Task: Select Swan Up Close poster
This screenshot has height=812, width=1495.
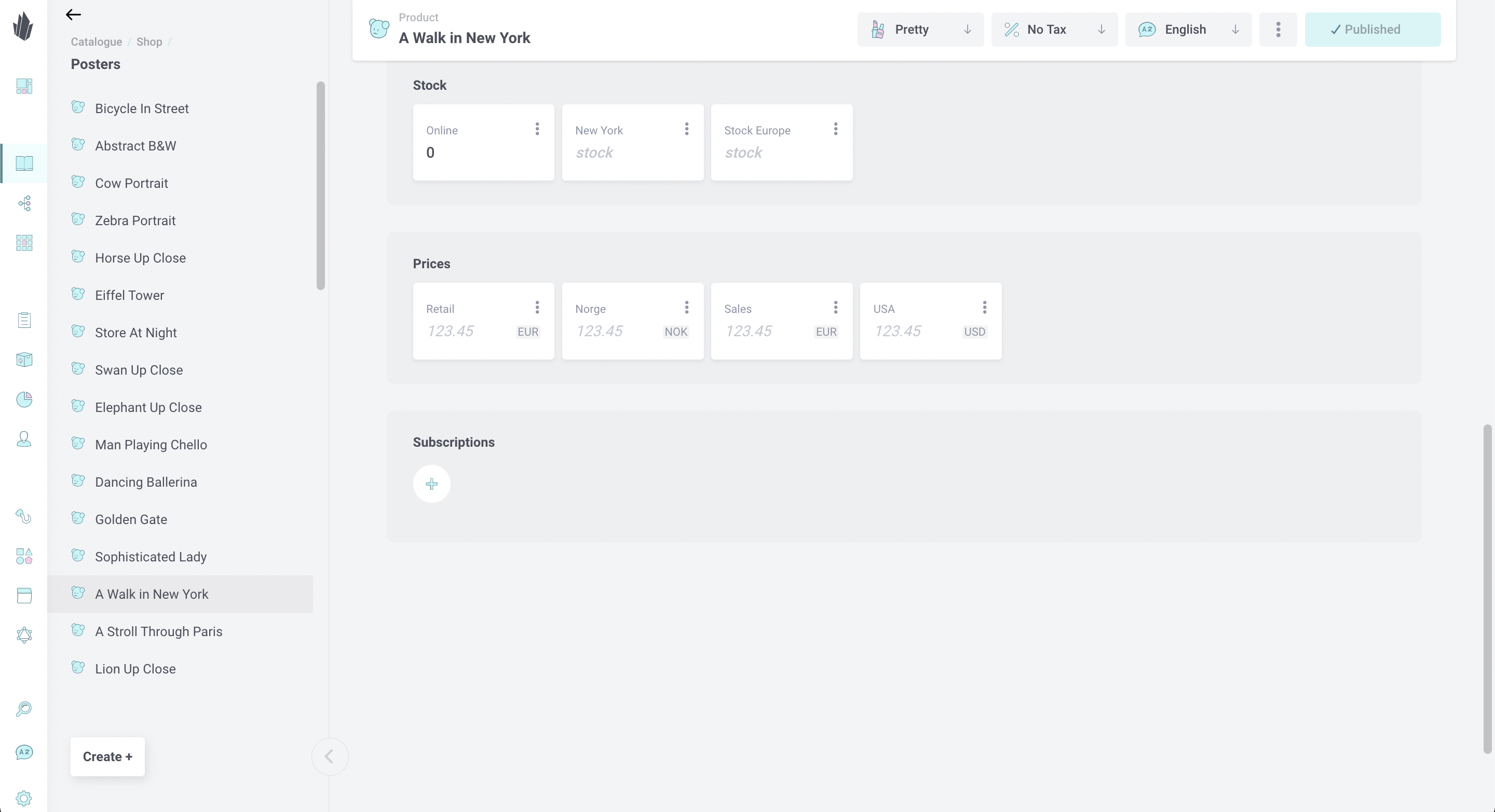Action: [180, 370]
